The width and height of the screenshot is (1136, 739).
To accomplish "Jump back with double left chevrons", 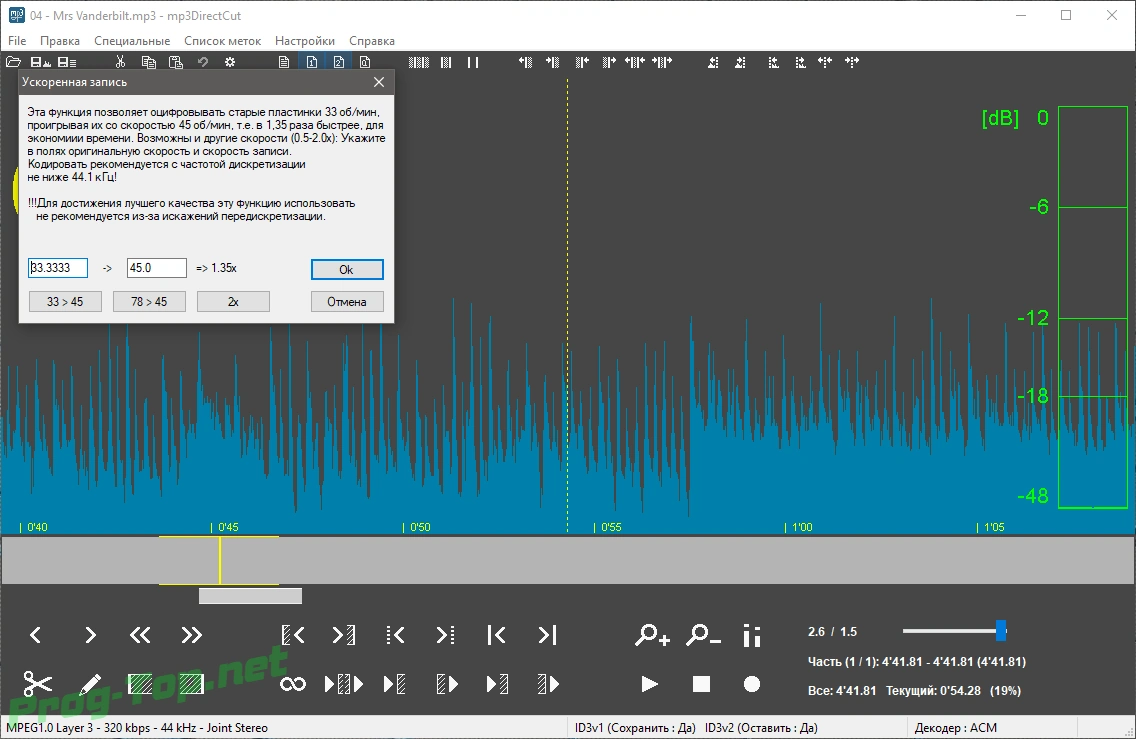I will [x=140, y=635].
